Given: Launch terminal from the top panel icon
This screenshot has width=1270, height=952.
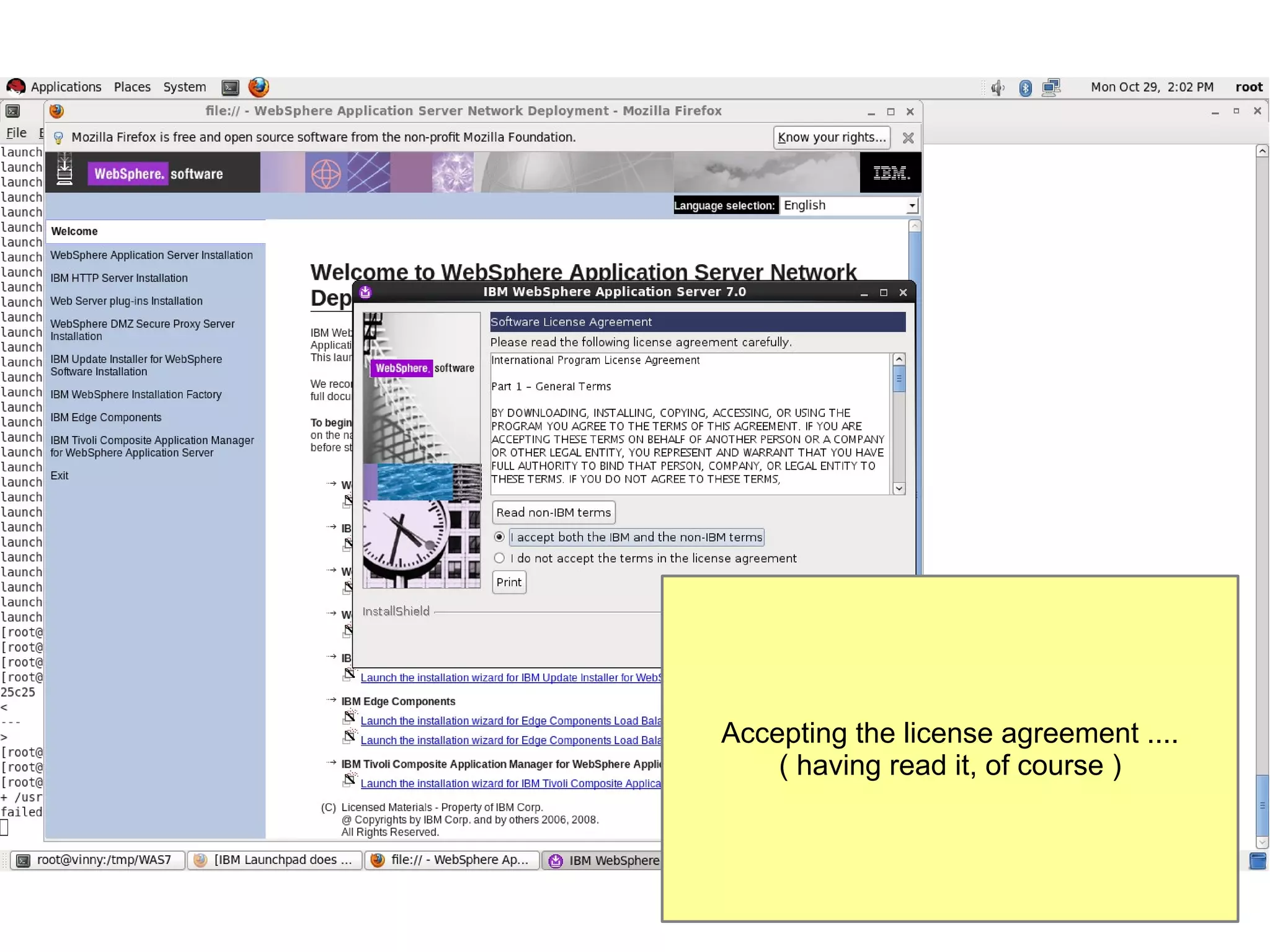Looking at the screenshot, I should pyautogui.click(x=230, y=87).
